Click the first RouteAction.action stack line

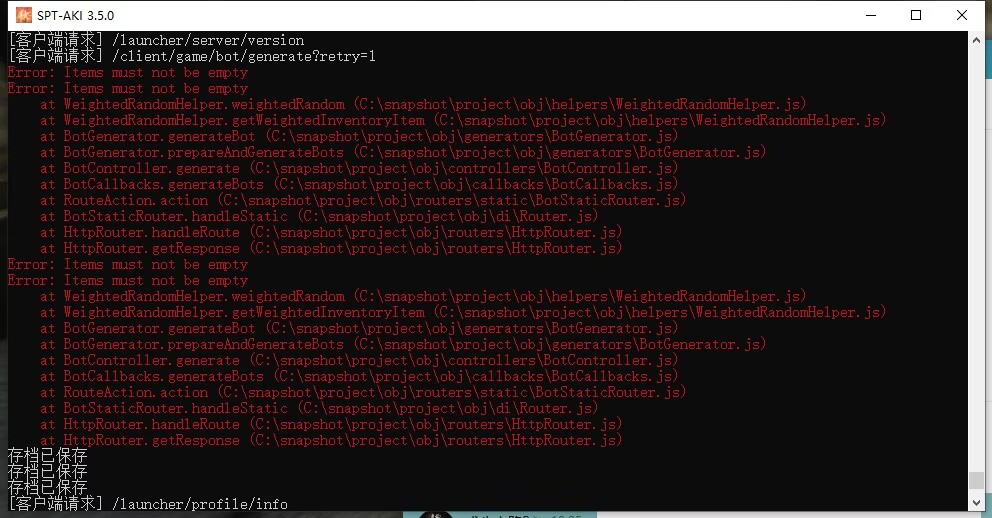click(x=363, y=200)
